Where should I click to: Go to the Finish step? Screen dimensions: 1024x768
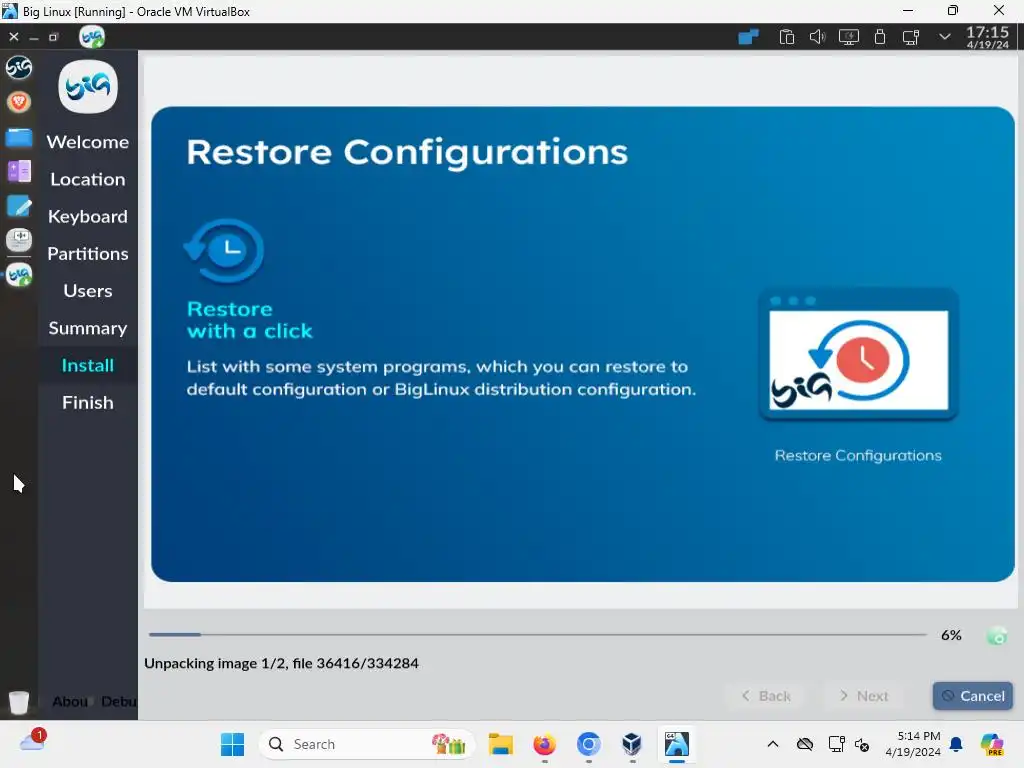click(x=88, y=402)
